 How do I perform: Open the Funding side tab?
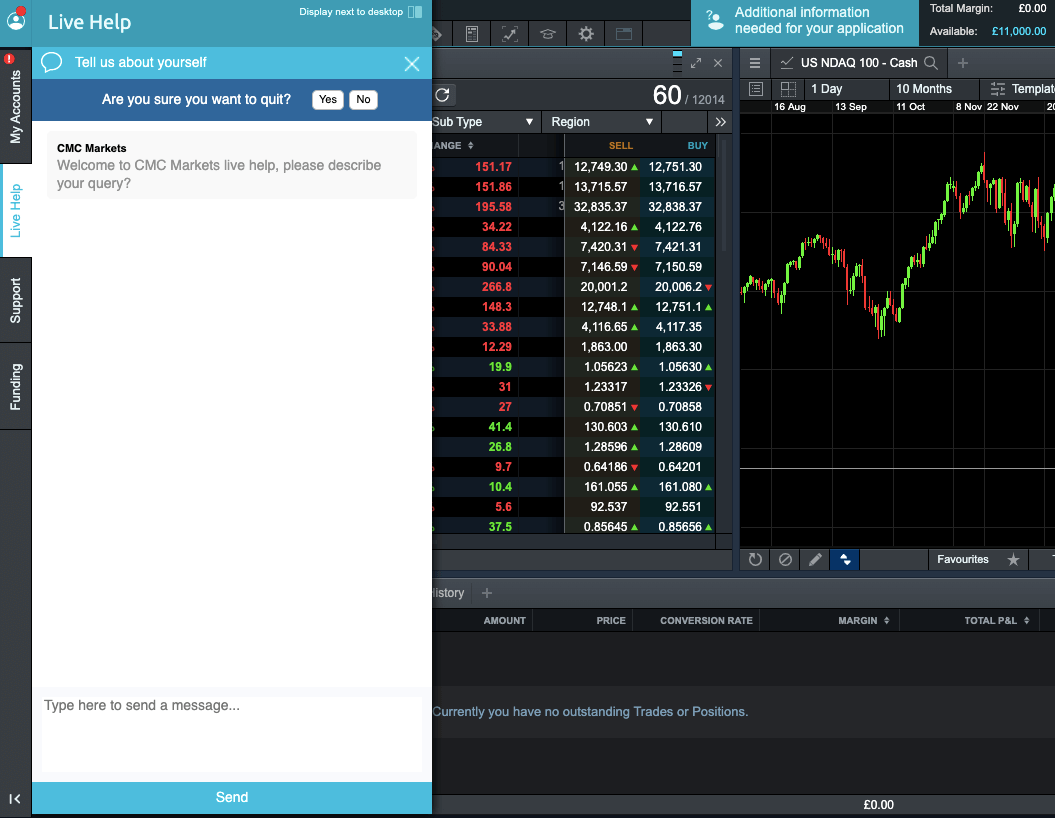point(15,387)
